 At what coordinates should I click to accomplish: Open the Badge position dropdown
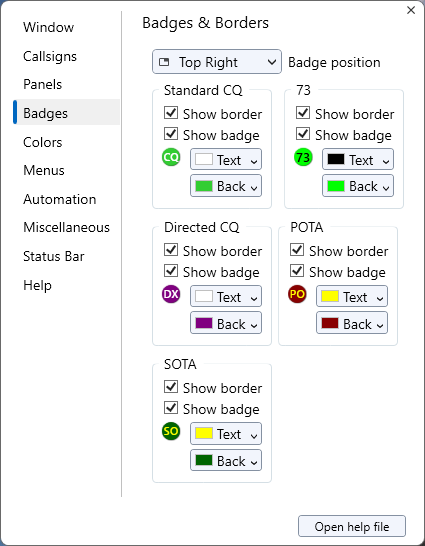tap(217, 62)
